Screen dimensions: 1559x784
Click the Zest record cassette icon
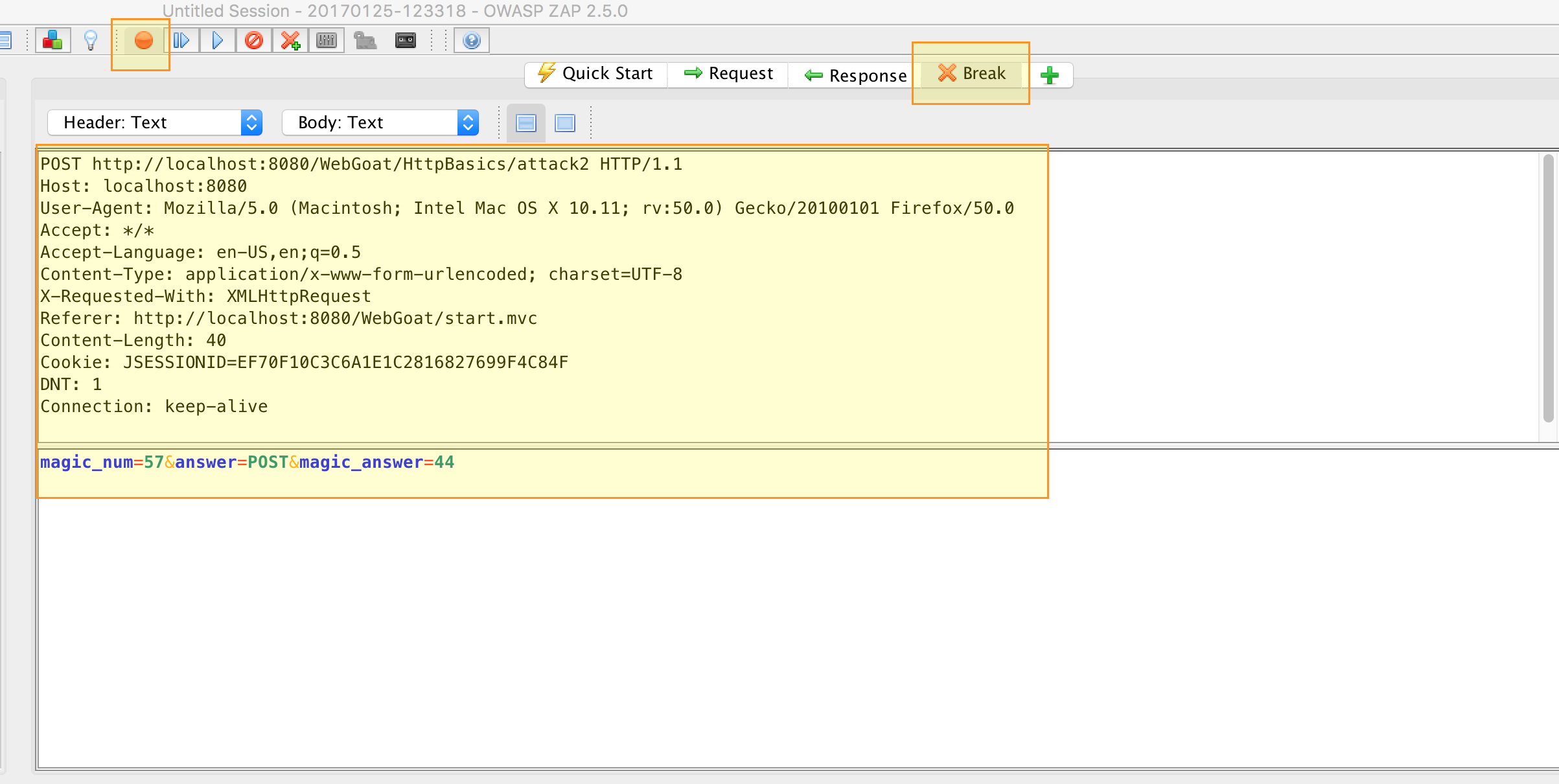point(406,40)
